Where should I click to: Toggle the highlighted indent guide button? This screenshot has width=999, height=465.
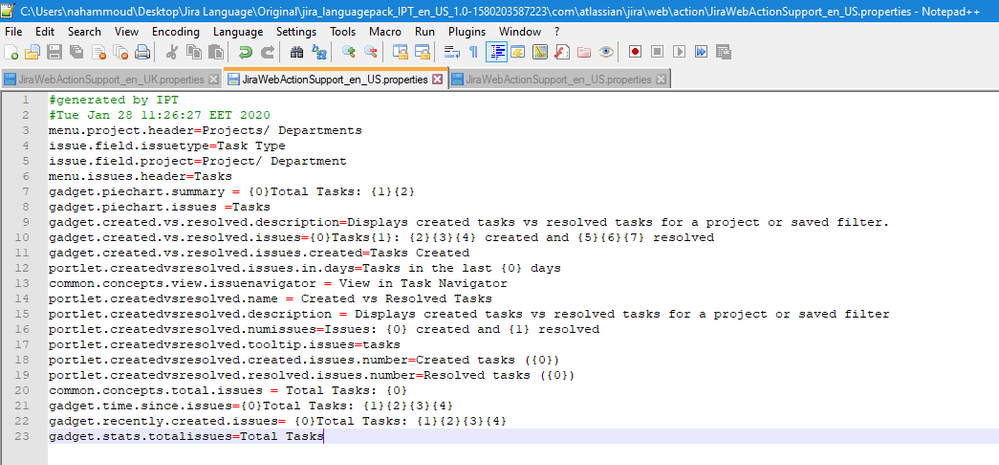pyautogui.click(x=496, y=52)
